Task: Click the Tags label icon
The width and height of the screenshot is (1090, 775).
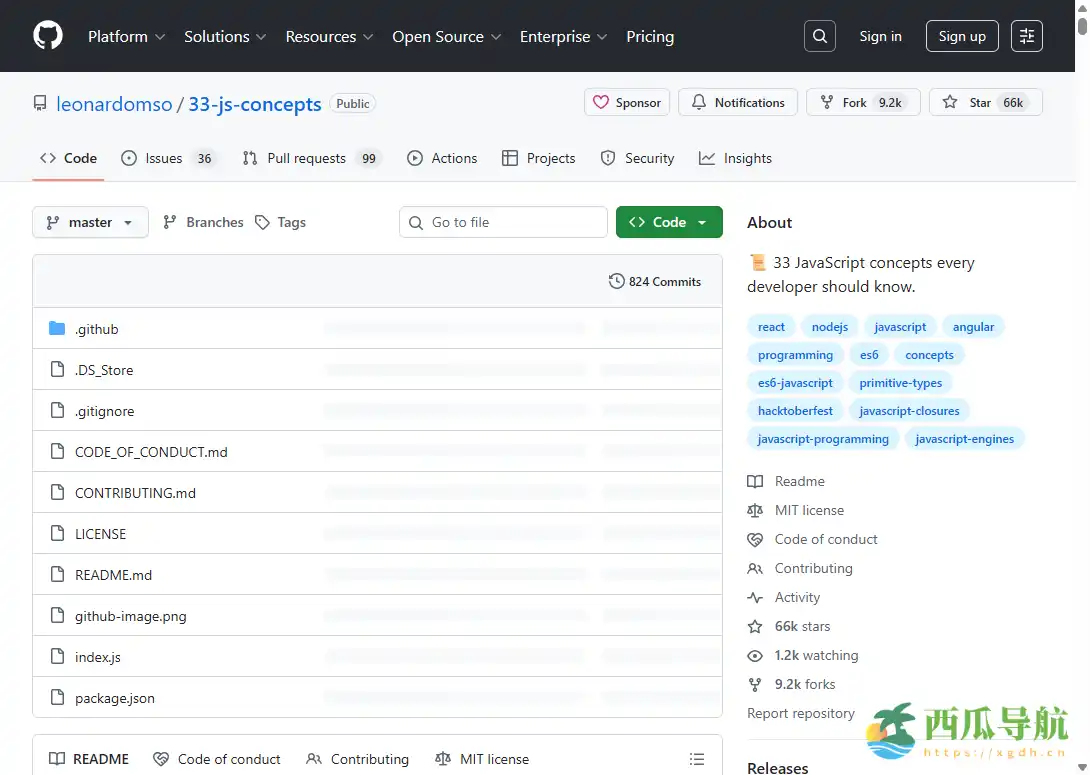Action: click(262, 222)
